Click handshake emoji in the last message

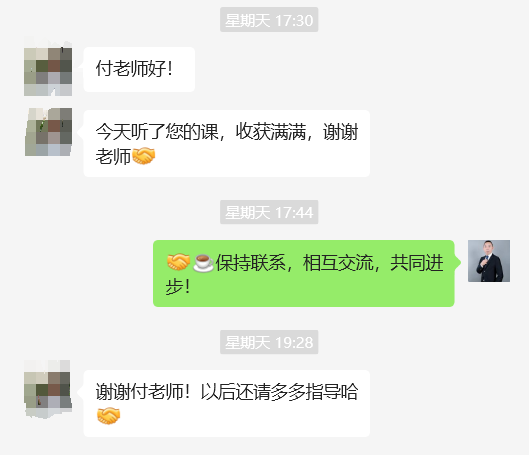108,416
